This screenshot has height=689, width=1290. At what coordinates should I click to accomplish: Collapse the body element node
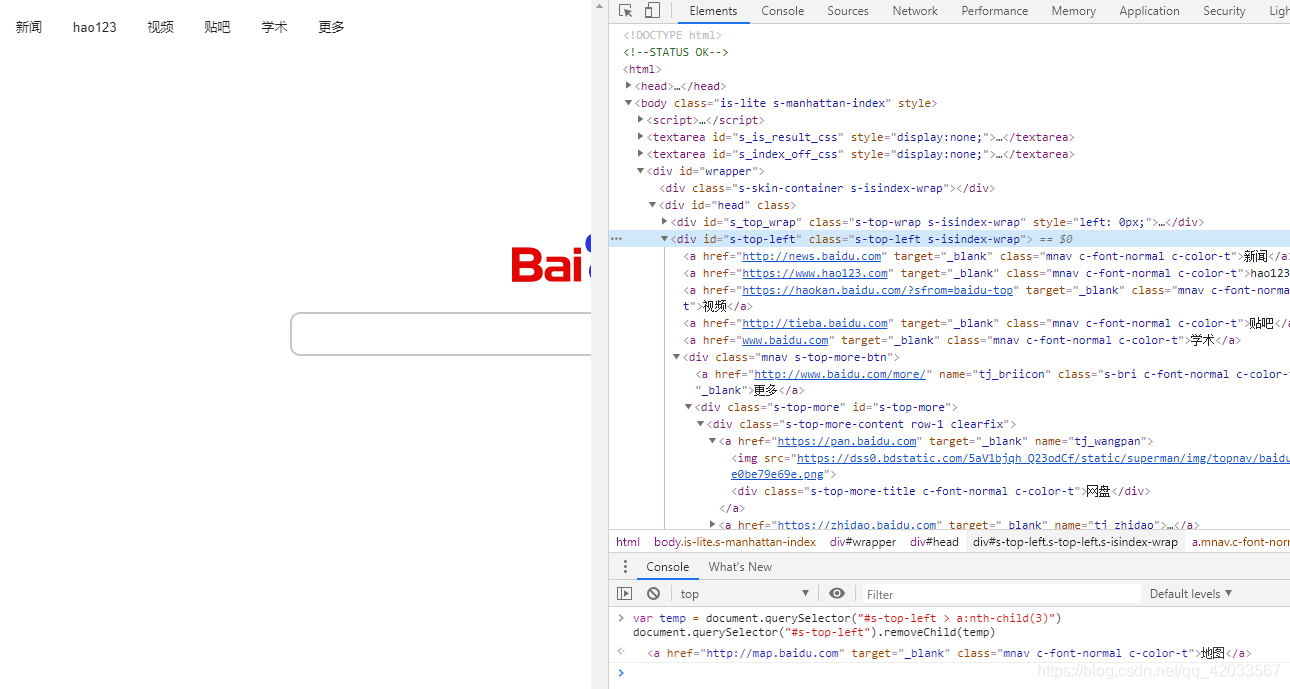point(629,103)
